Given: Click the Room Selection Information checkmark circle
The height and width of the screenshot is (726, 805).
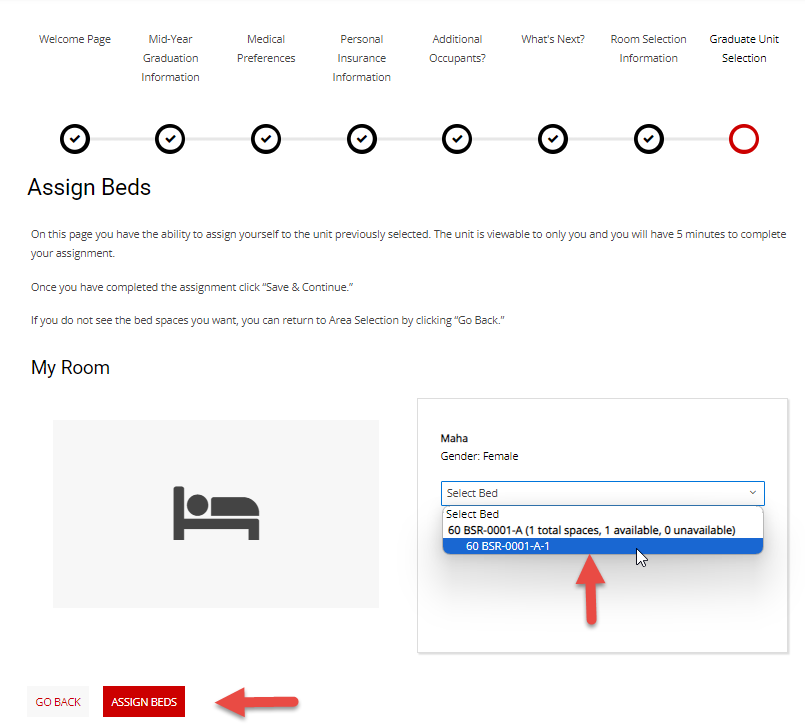Looking at the screenshot, I should click(x=648, y=139).
